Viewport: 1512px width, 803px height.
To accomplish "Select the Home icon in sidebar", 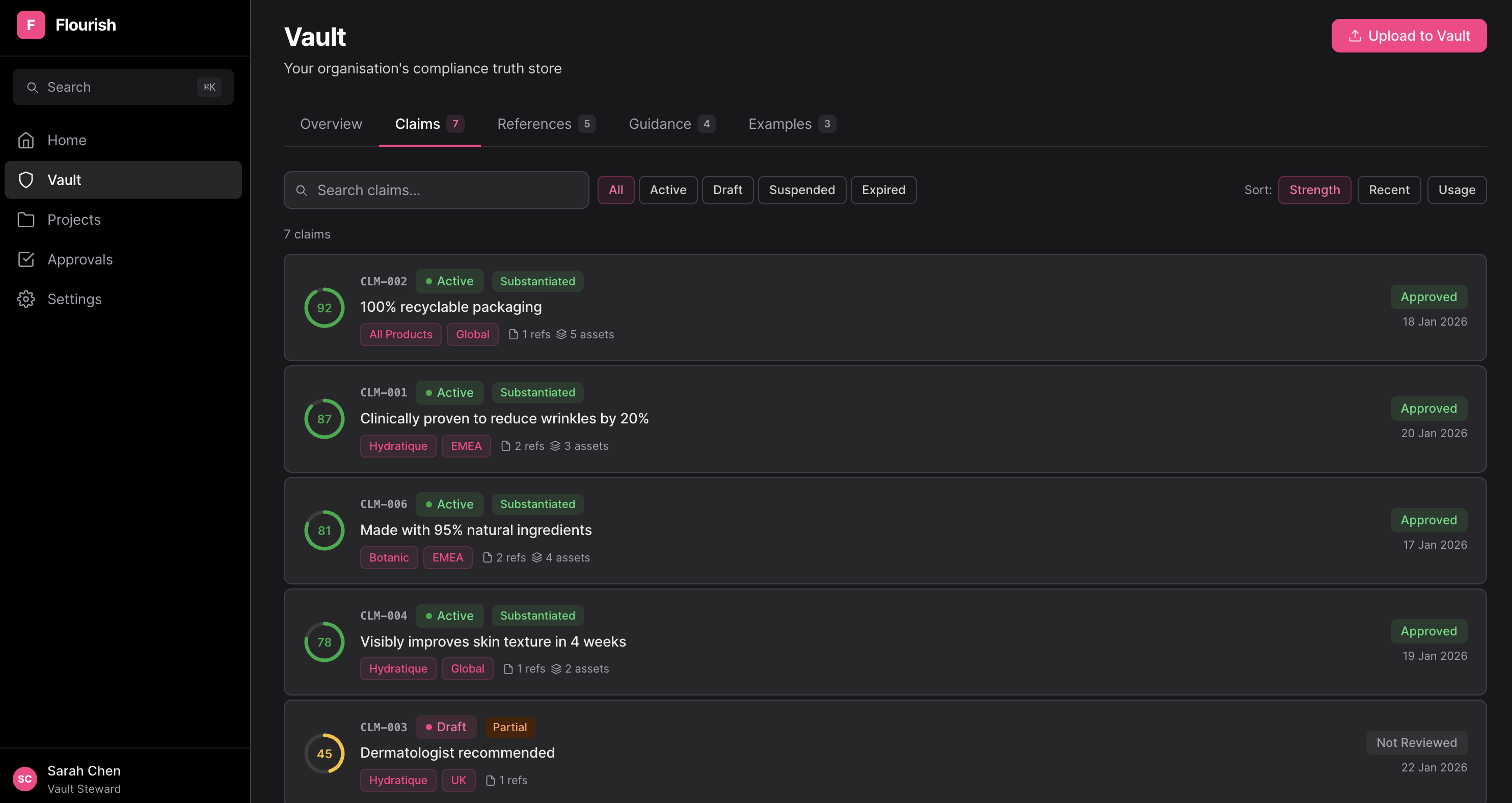I will 26,140.
